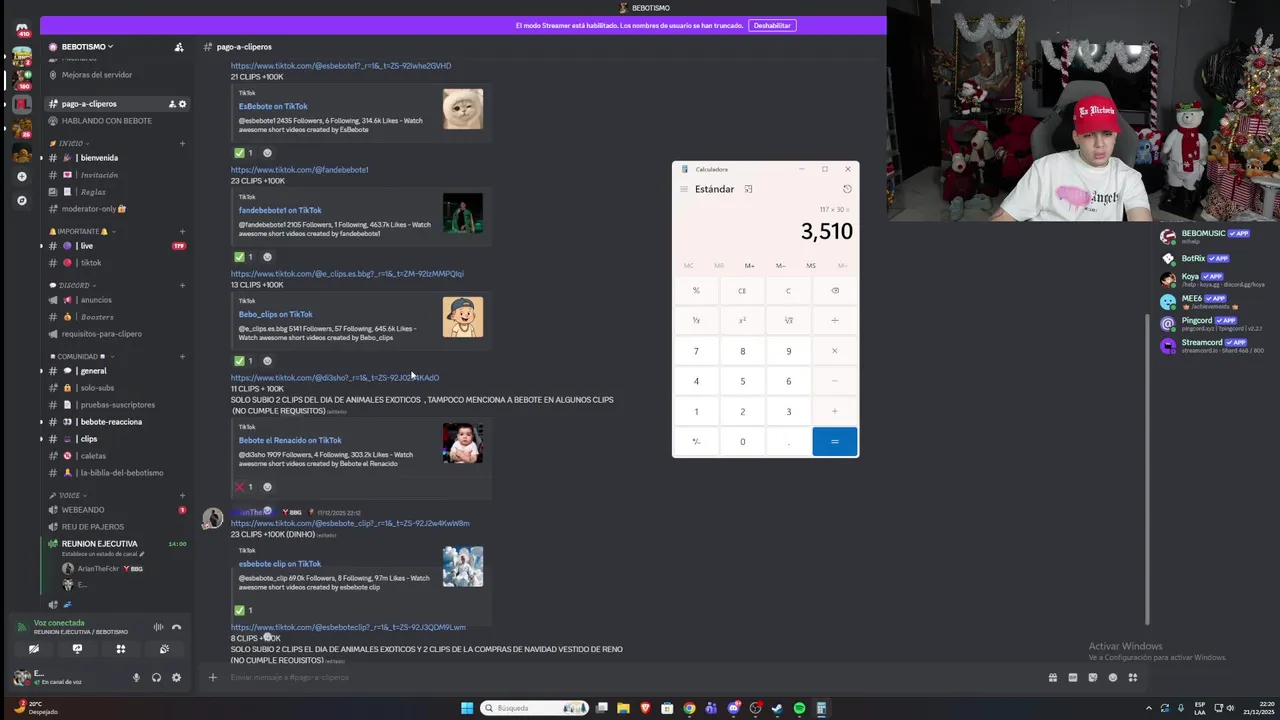
Task: Open apps icon in message bar
Action: click(x=1132, y=678)
